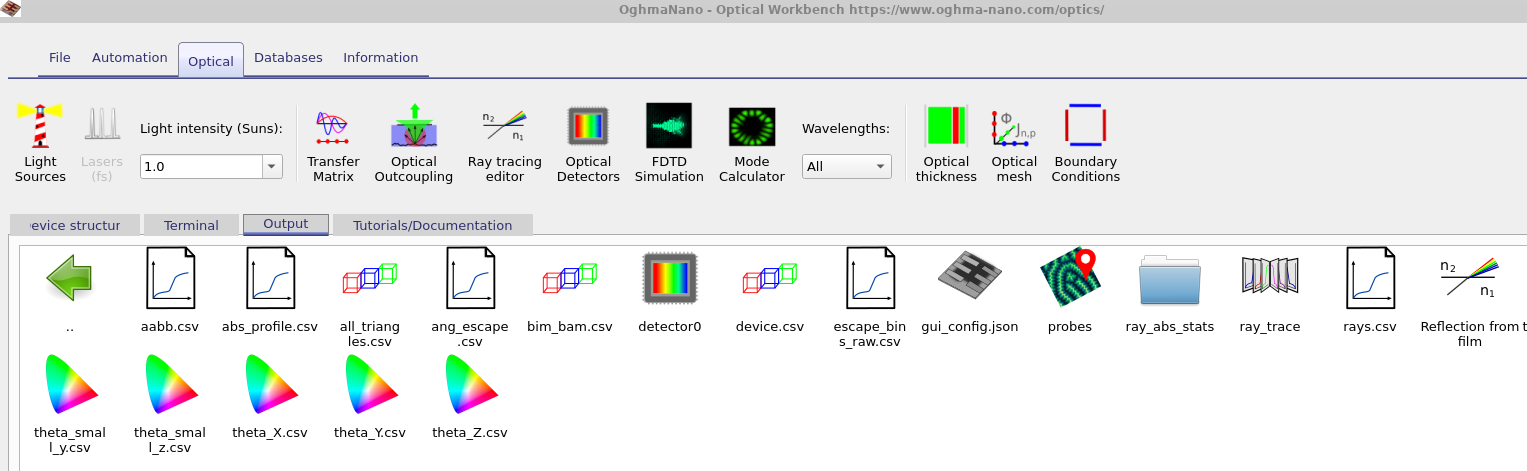The image size is (1527, 471).
Task: Select the Optical ribbon tab
Action: click(x=211, y=60)
